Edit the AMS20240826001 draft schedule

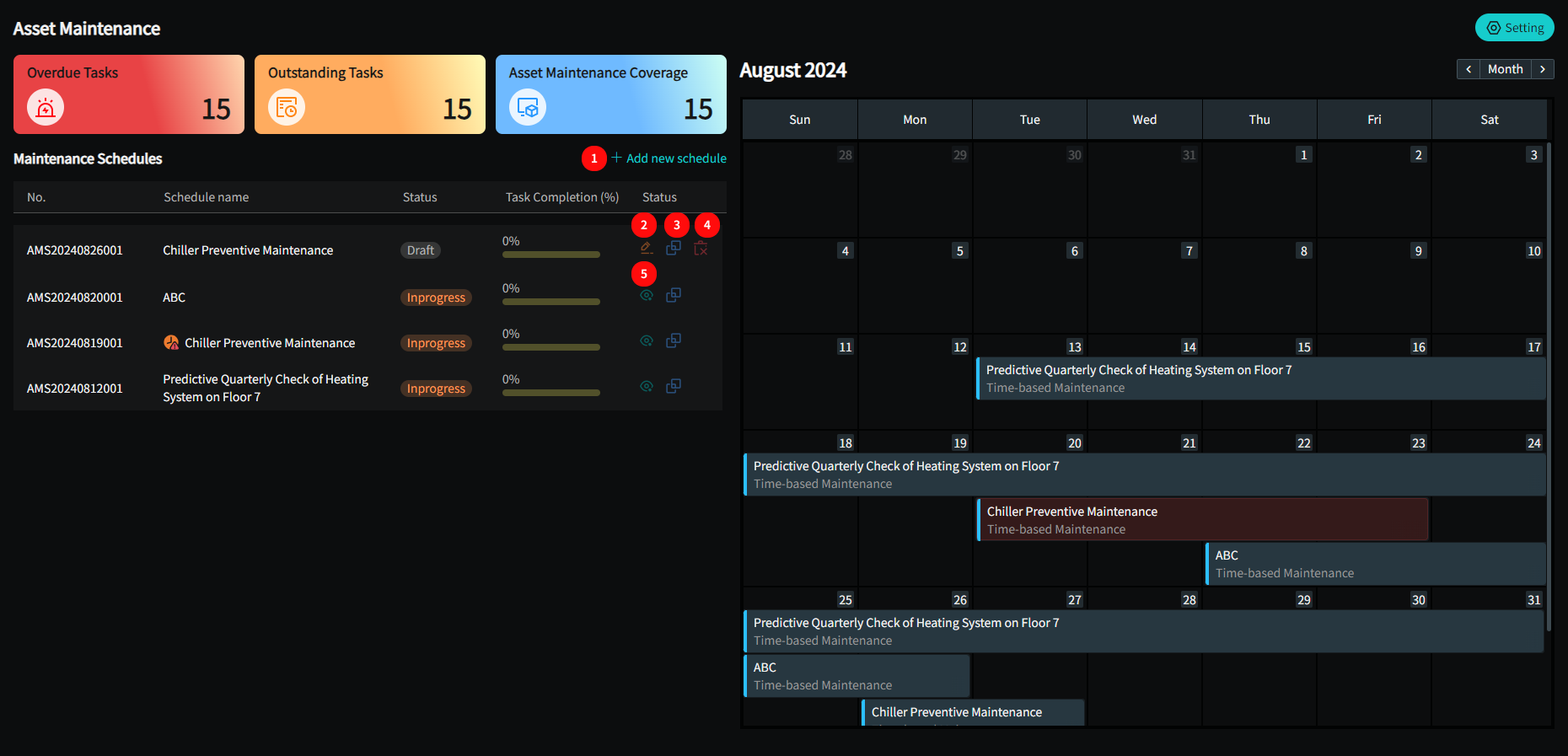click(x=647, y=249)
